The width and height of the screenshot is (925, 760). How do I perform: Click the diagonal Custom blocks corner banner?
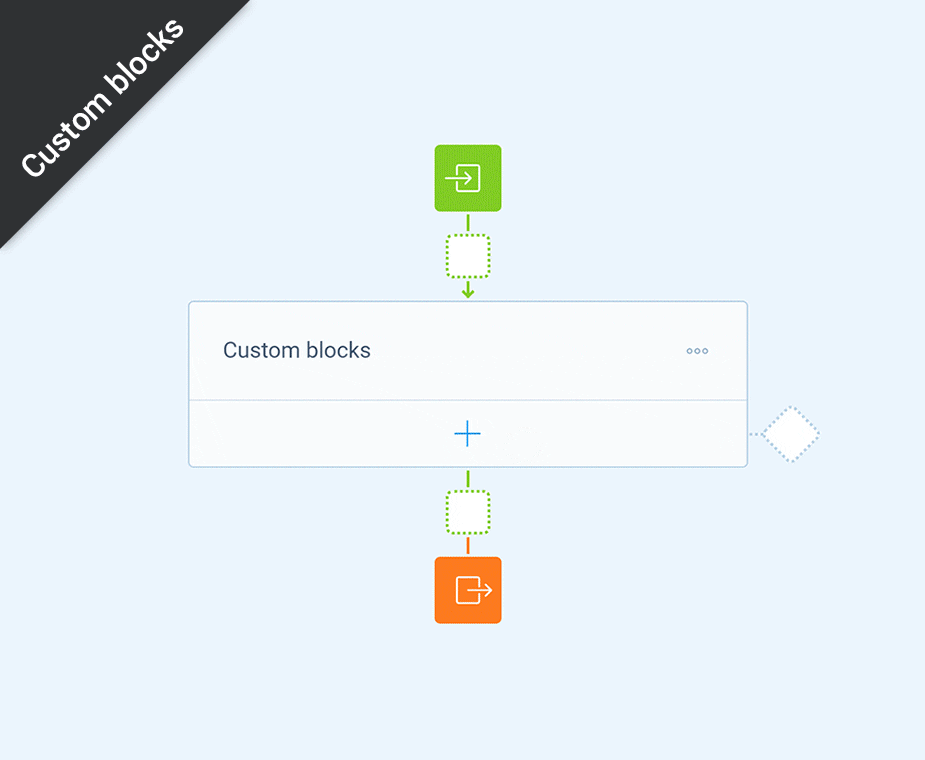pyautogui.click(x=101, y=97)
